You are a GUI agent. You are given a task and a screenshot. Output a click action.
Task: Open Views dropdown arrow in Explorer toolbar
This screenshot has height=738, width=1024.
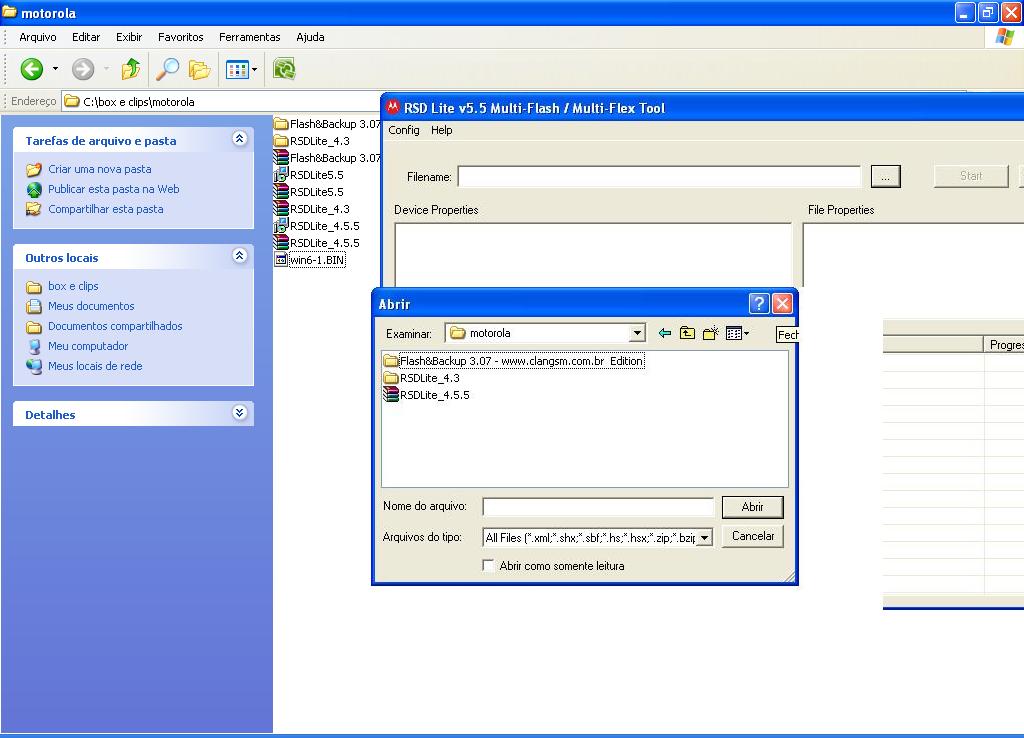pos(255,69)
